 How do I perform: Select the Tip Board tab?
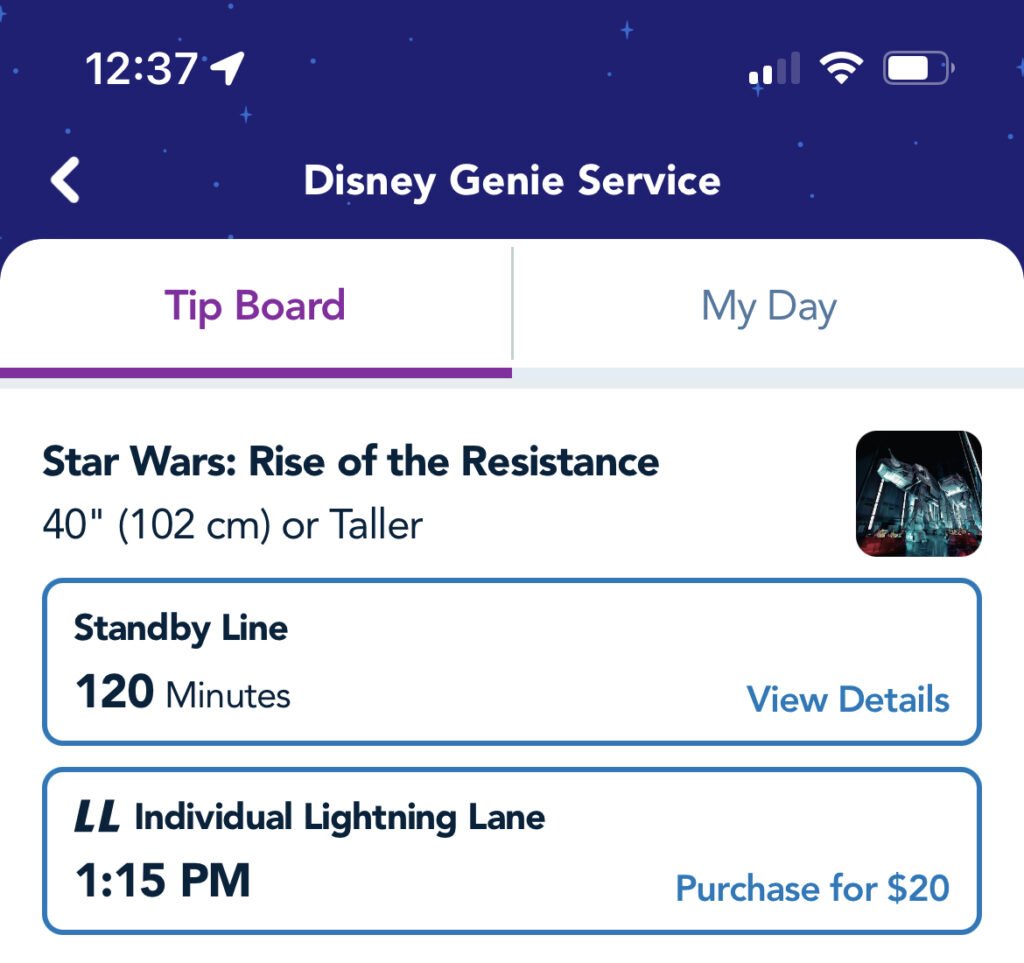coord(256,306)
